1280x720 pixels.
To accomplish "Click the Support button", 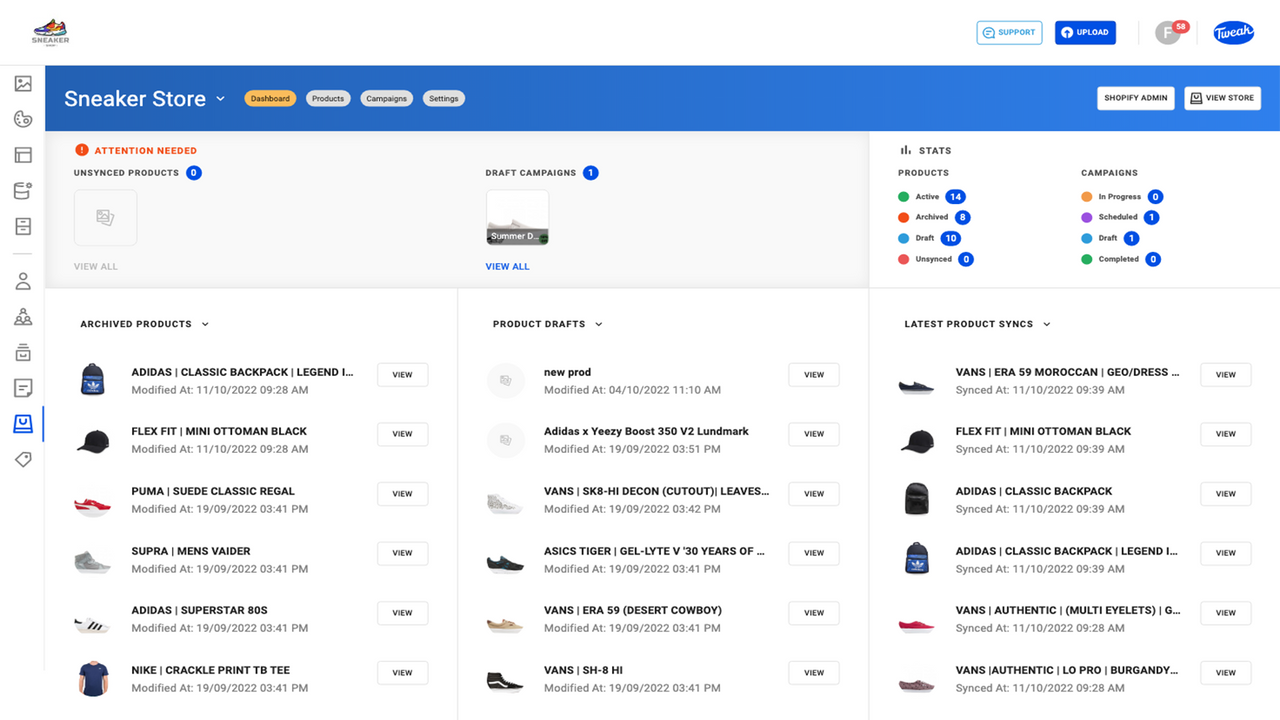I will pyautogui.click(x=1009, y=32).
